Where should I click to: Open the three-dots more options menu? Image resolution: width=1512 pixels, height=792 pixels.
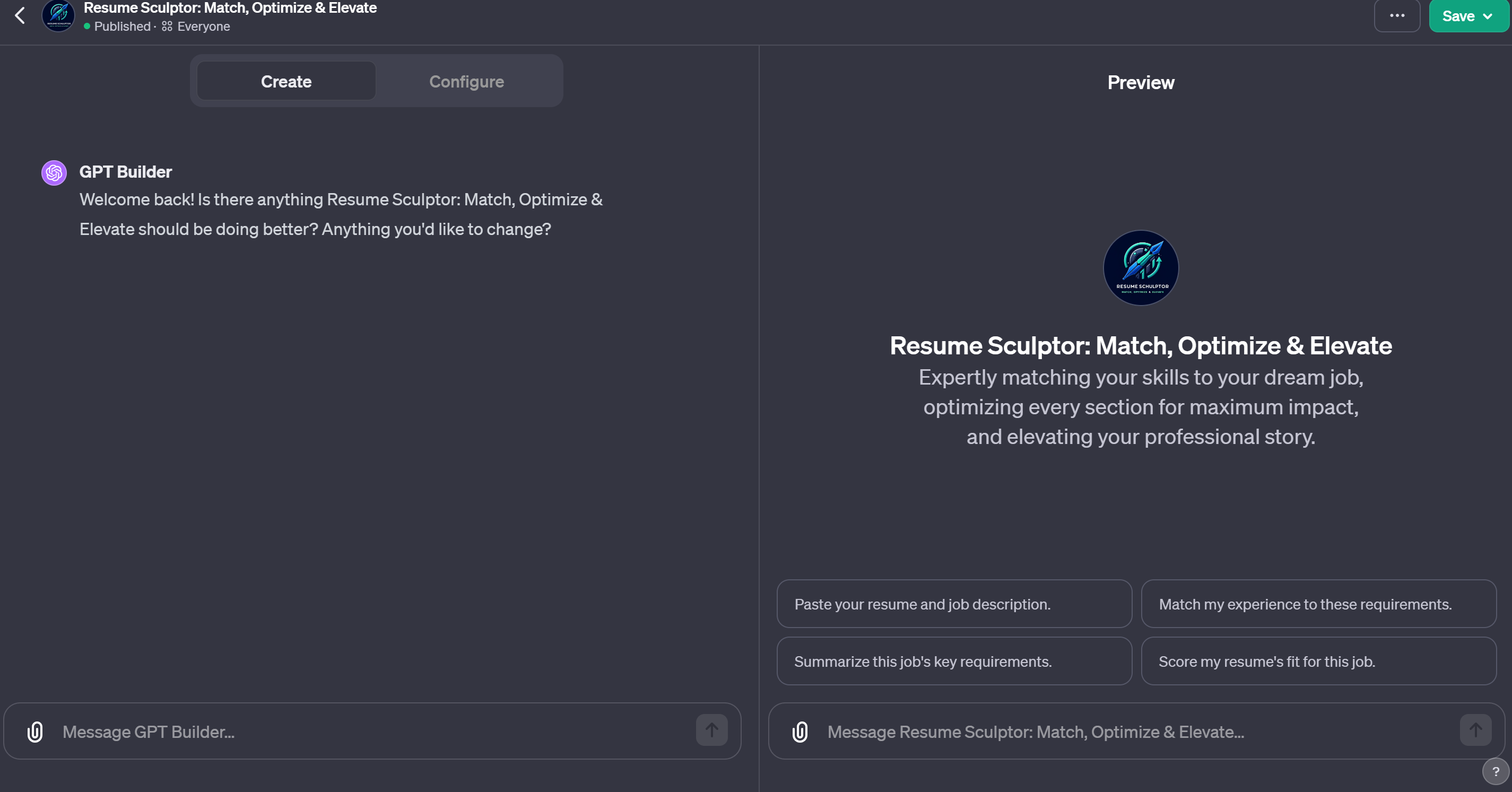click(x=1396, y=16)
